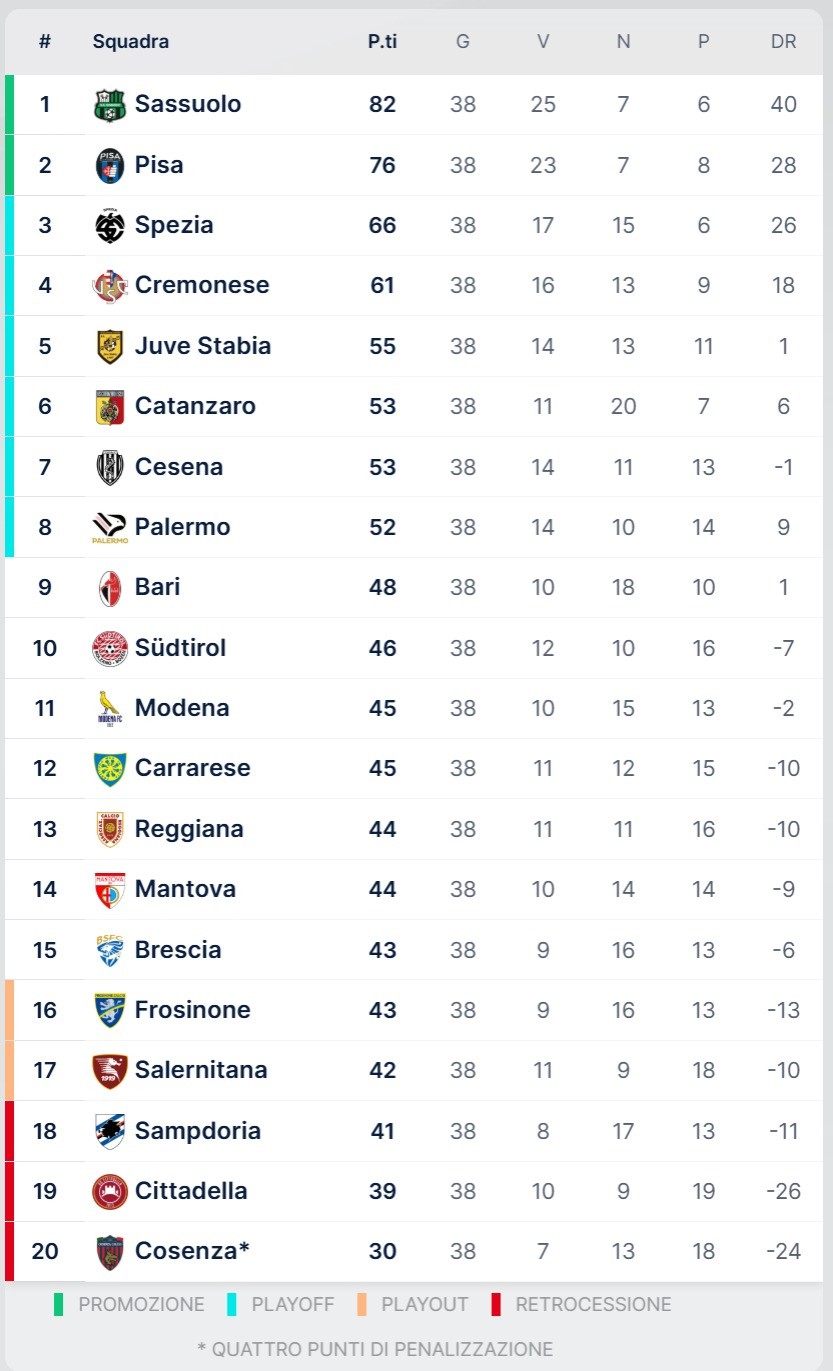The height and width of the screenshot is (1371, 833).
Task: Click the Palermo team logo
Action: [x=110, y=527]
